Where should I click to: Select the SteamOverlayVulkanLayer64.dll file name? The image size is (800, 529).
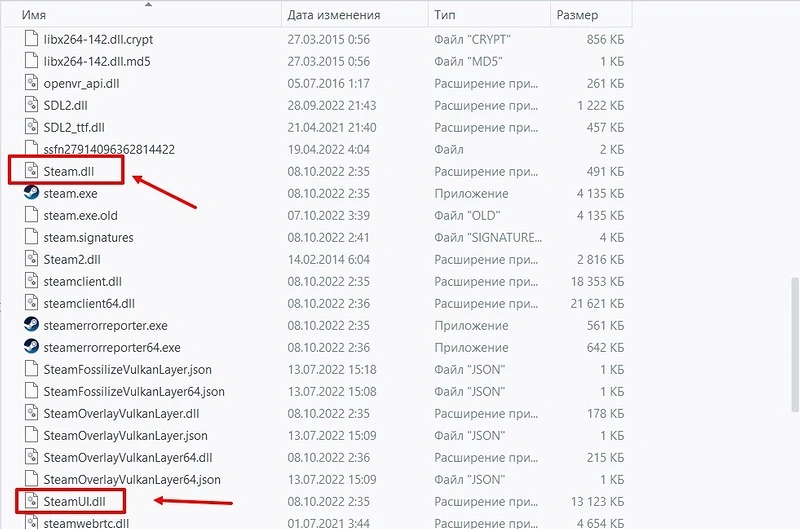[x=128, y=458]
